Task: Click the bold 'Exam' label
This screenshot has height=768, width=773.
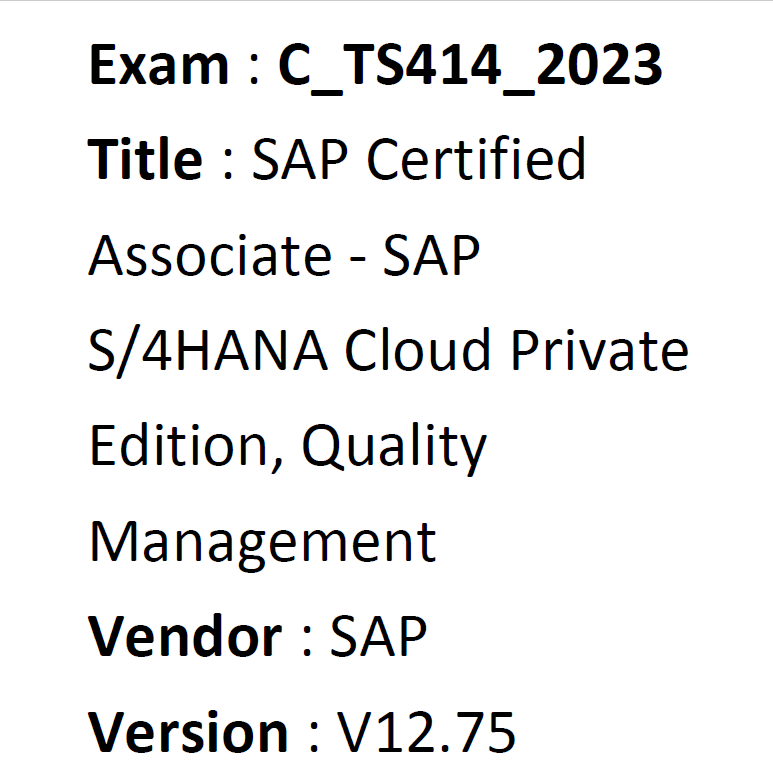Action: pyautogui.click(x=159, y=65)
